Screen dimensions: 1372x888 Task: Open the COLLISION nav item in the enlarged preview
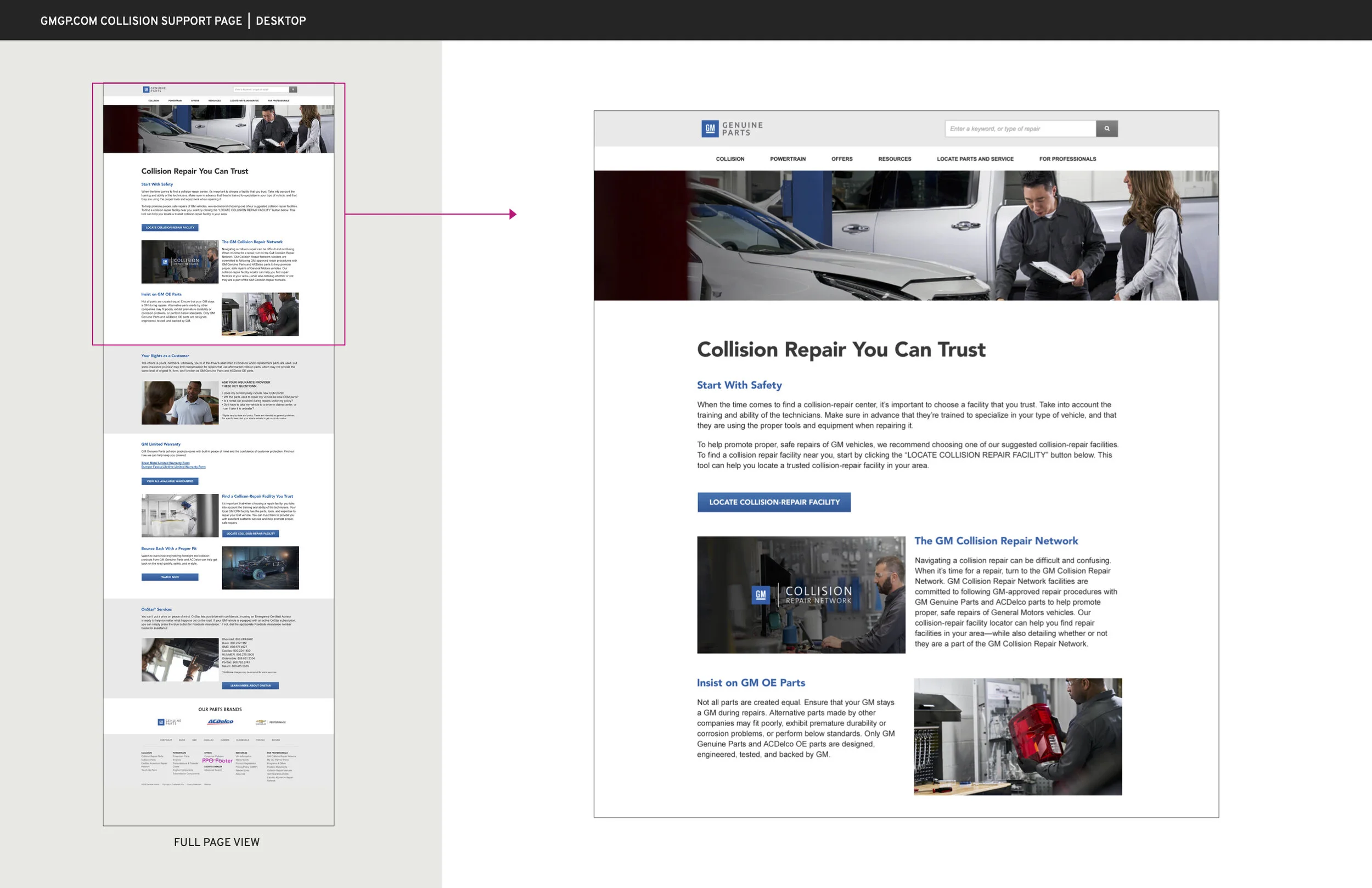click(730, 159)
